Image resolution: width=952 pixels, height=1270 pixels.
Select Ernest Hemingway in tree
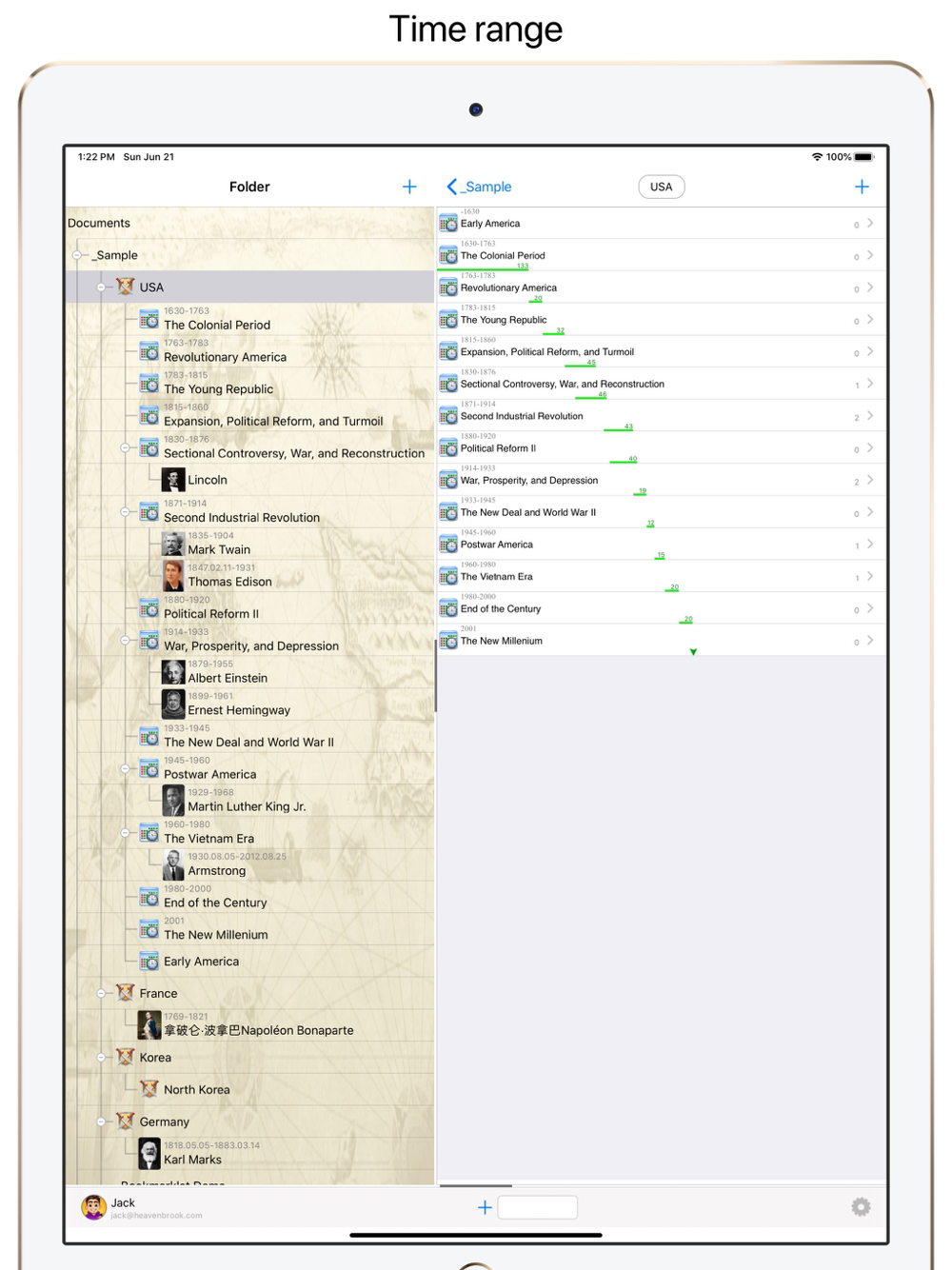pyautogui.click(x=239, y=710)
